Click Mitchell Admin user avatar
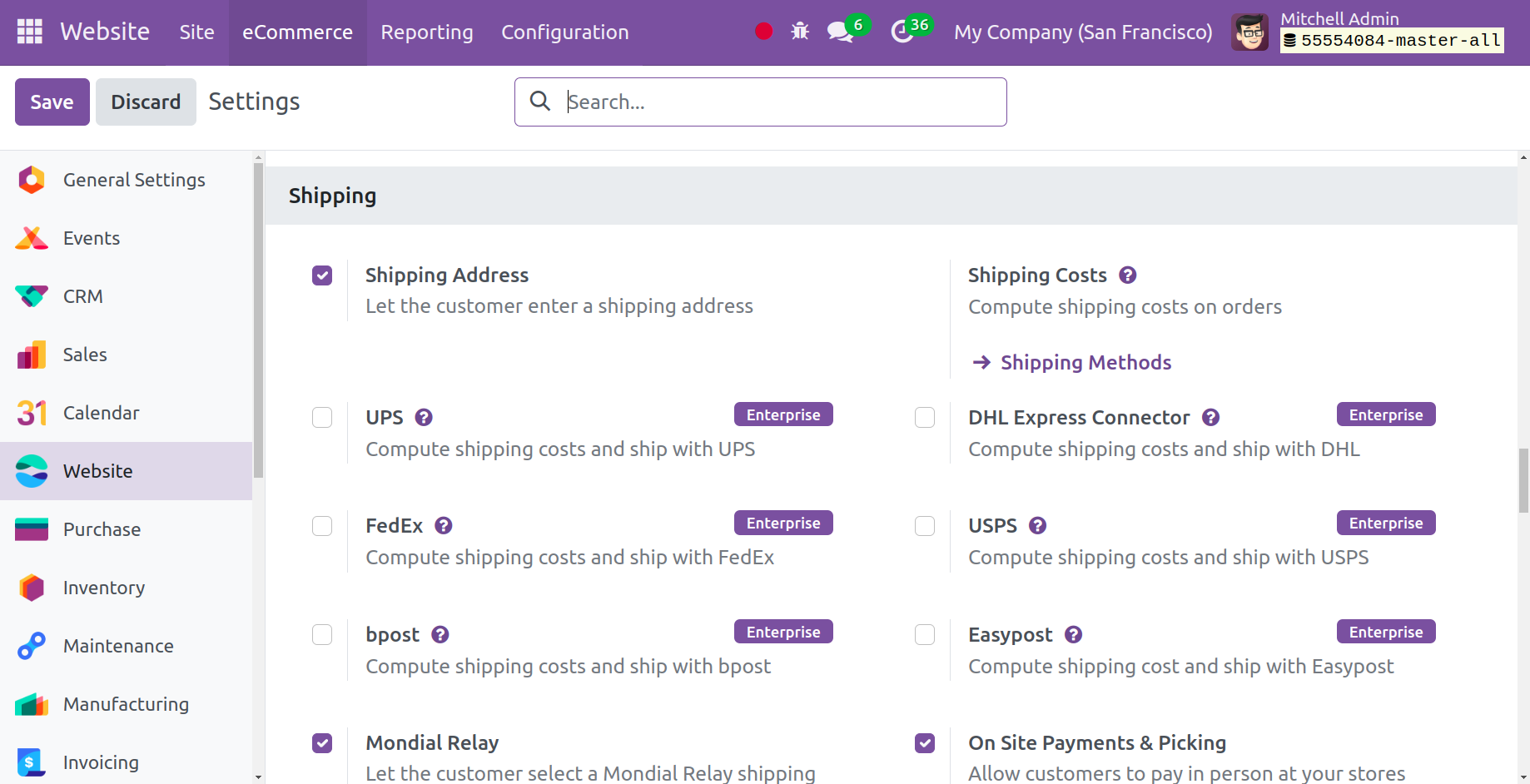 point(1249,32)
